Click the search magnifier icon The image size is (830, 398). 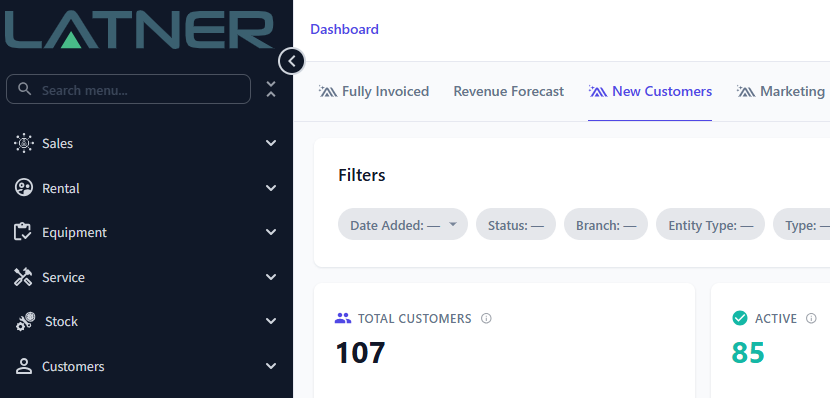pyautogui.click(x=24, y=89)
